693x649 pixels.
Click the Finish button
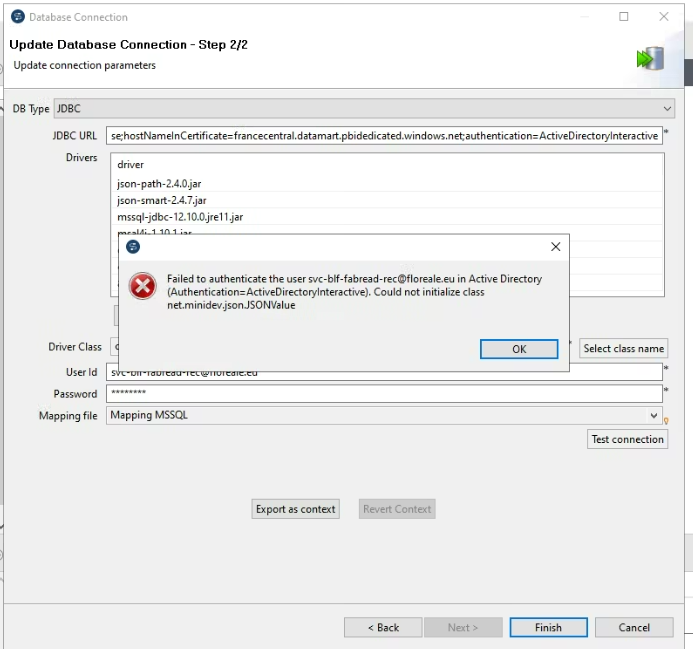coord(548,627)
